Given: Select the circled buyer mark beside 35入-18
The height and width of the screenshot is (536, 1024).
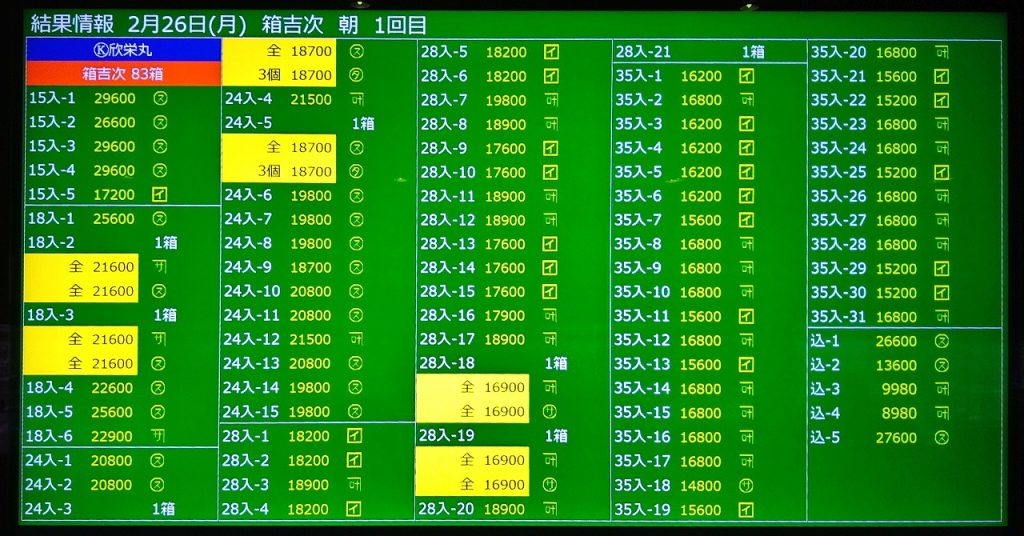Looking at the screenshot, I should pyautogui.click(x=745, y=486).
